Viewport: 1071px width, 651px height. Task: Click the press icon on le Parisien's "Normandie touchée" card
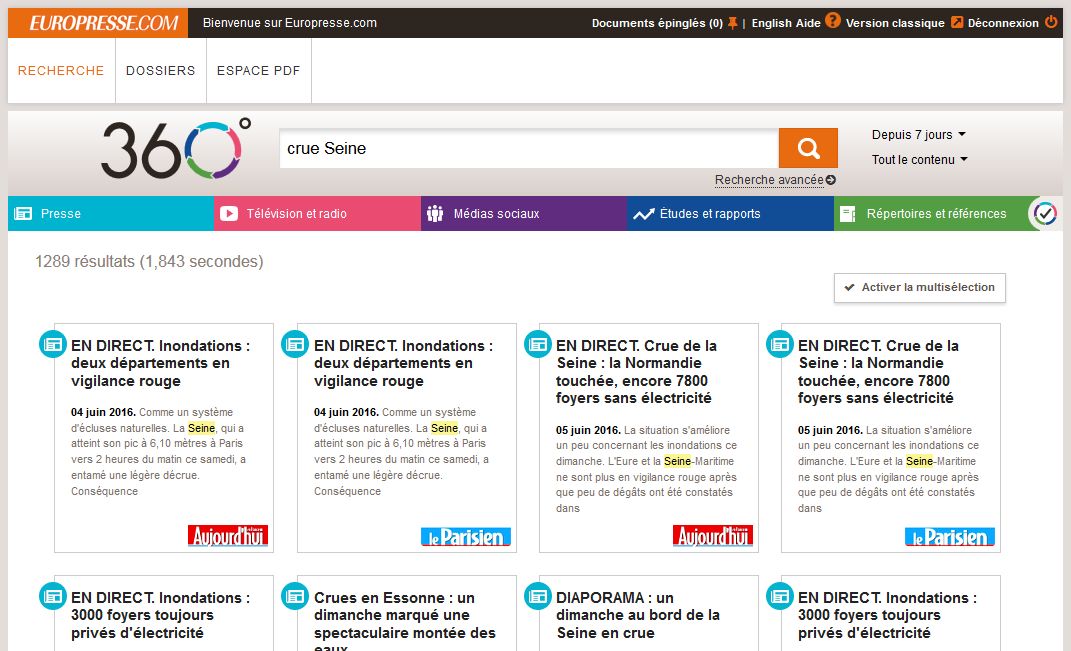(780, 344)
